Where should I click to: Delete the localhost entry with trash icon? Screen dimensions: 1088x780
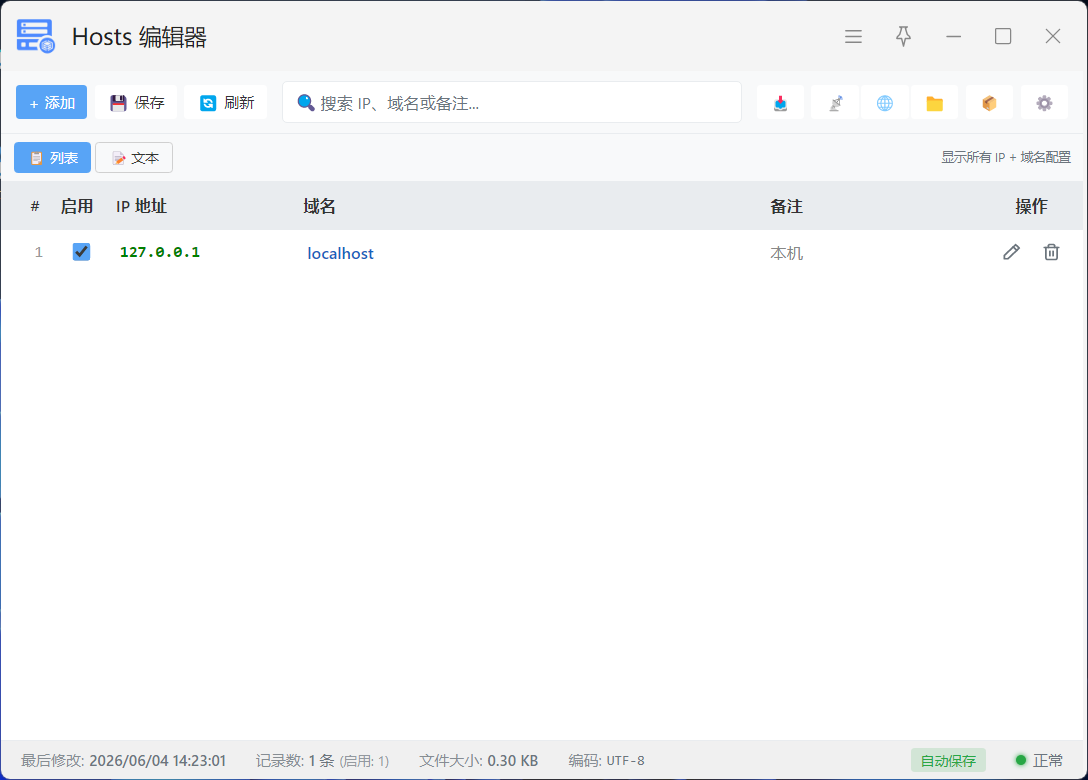[1051, 252]
